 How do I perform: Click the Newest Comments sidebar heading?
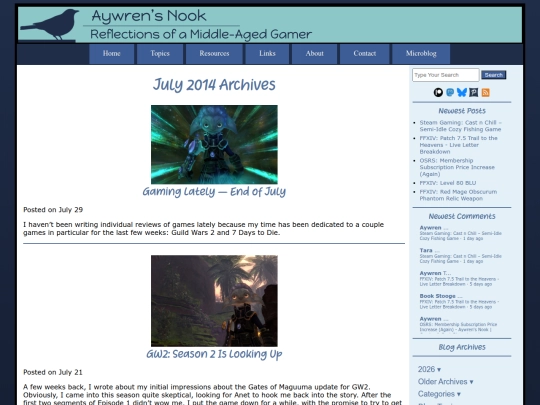click(462, 216)
